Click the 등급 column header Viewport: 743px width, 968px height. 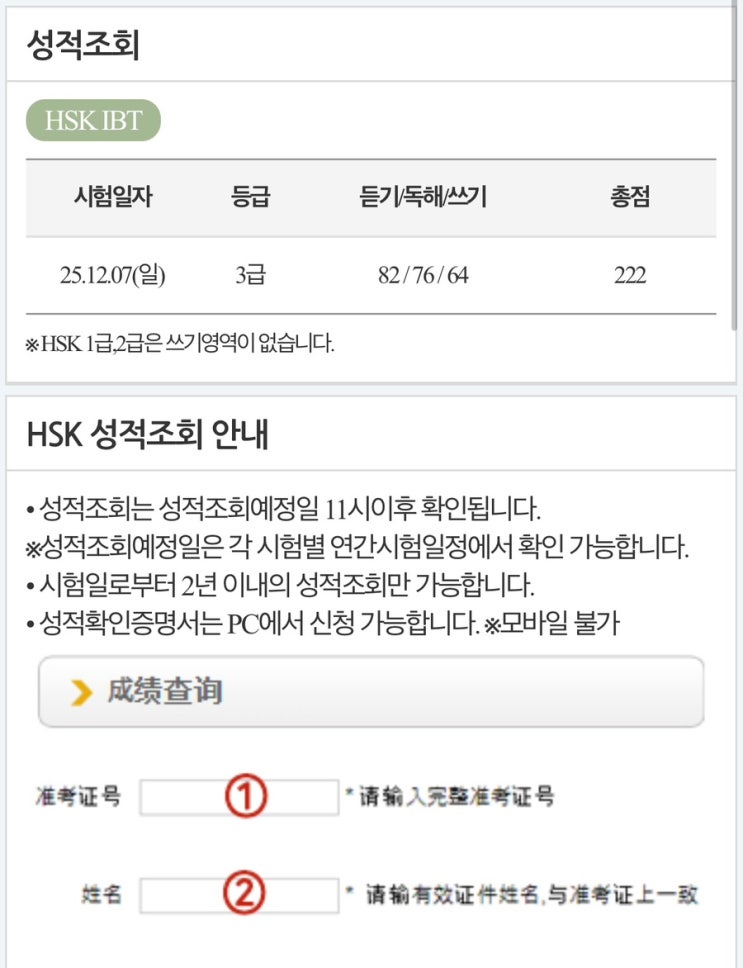pos(249,198)
